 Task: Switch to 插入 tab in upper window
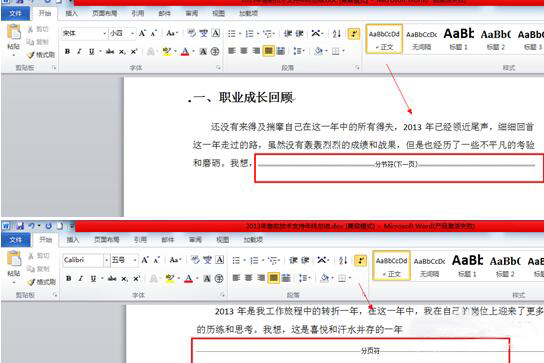[x=71, y=13]
